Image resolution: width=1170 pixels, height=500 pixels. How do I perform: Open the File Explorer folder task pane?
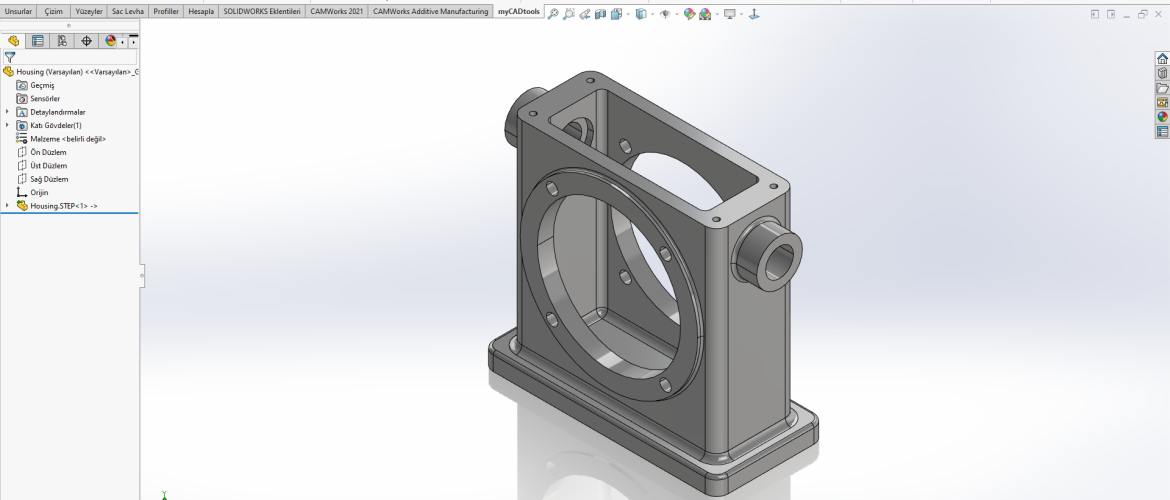[1162, 88]
